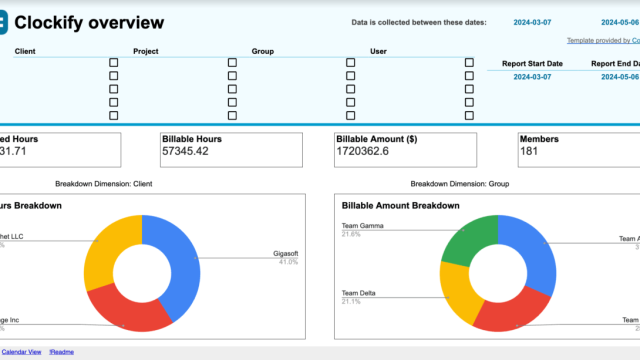This screenshot has width=640, height=360.
Task: Select the Members card title
Action: 539,139
